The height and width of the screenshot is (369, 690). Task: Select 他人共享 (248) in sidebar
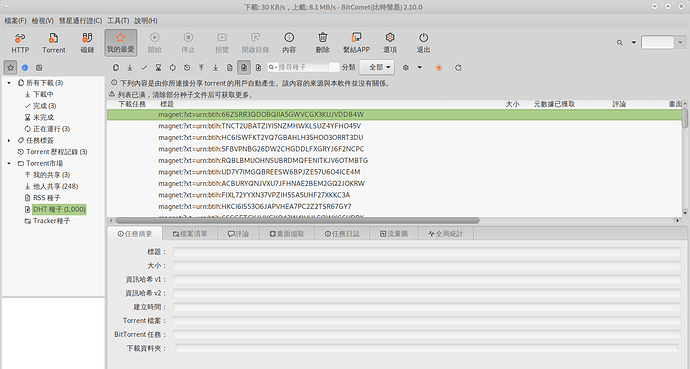(55, 186)
